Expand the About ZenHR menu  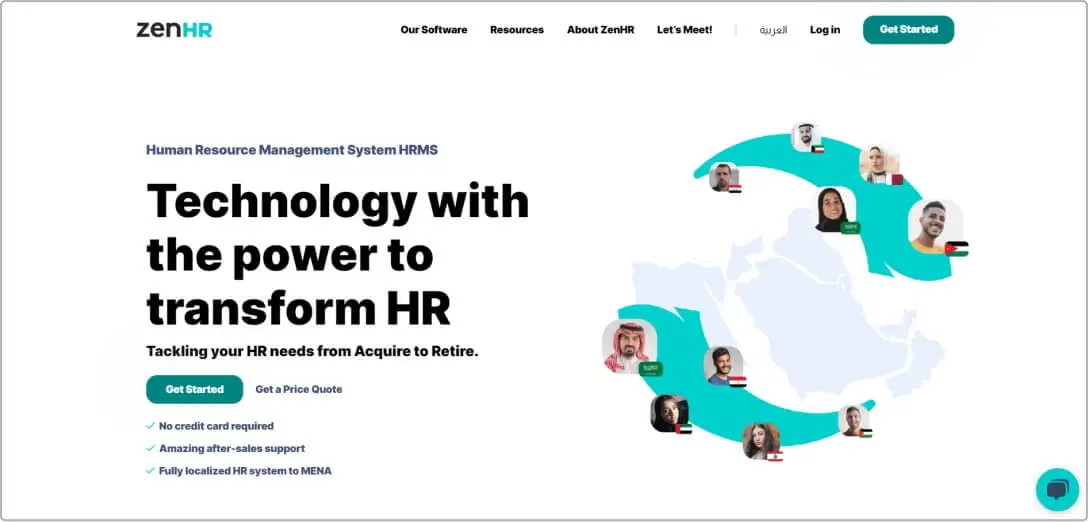pyautogui.click(x=600, y=30)
